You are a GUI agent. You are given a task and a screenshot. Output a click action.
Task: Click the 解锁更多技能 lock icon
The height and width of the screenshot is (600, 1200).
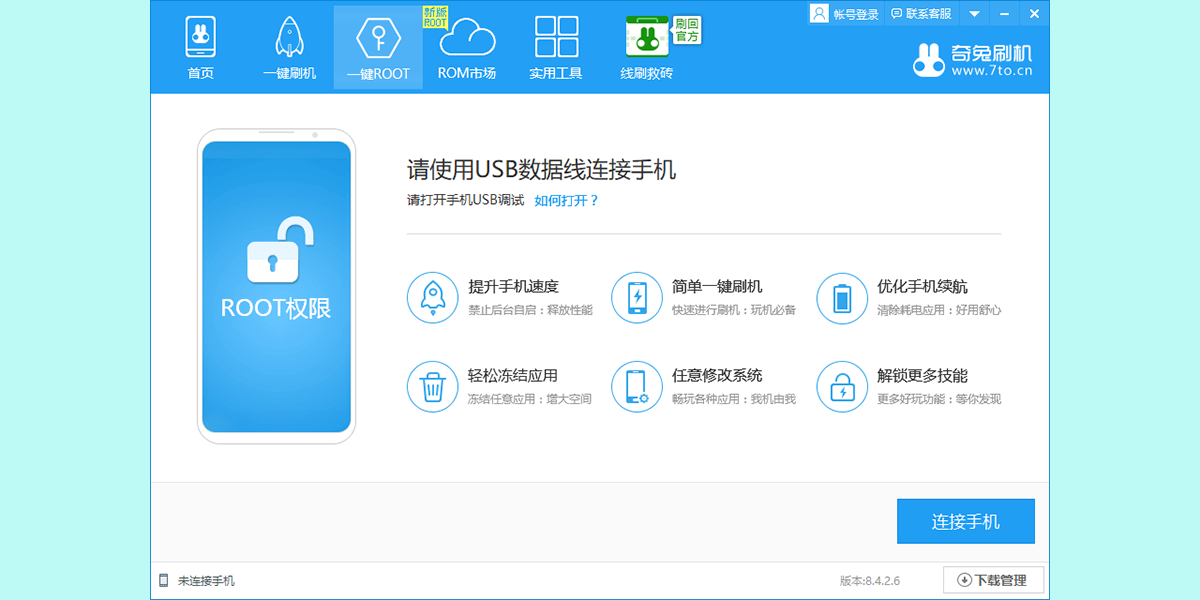click(x=841, y=387)
